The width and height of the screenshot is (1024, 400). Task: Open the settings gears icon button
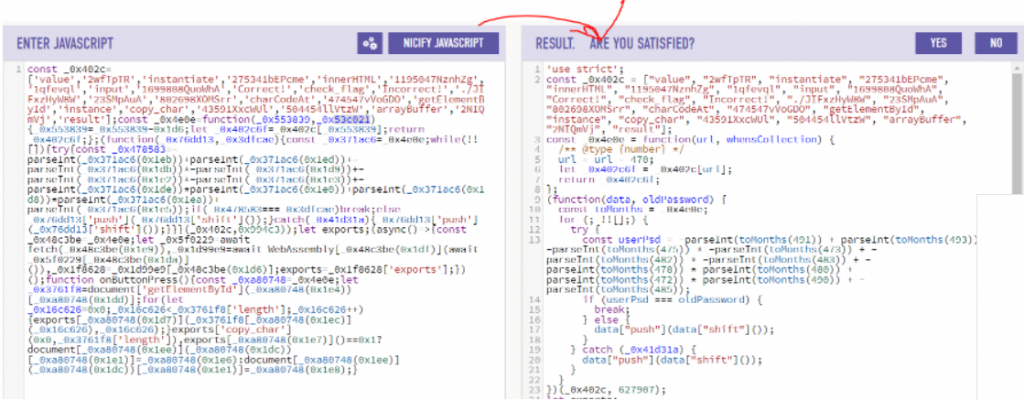[370, 43]
